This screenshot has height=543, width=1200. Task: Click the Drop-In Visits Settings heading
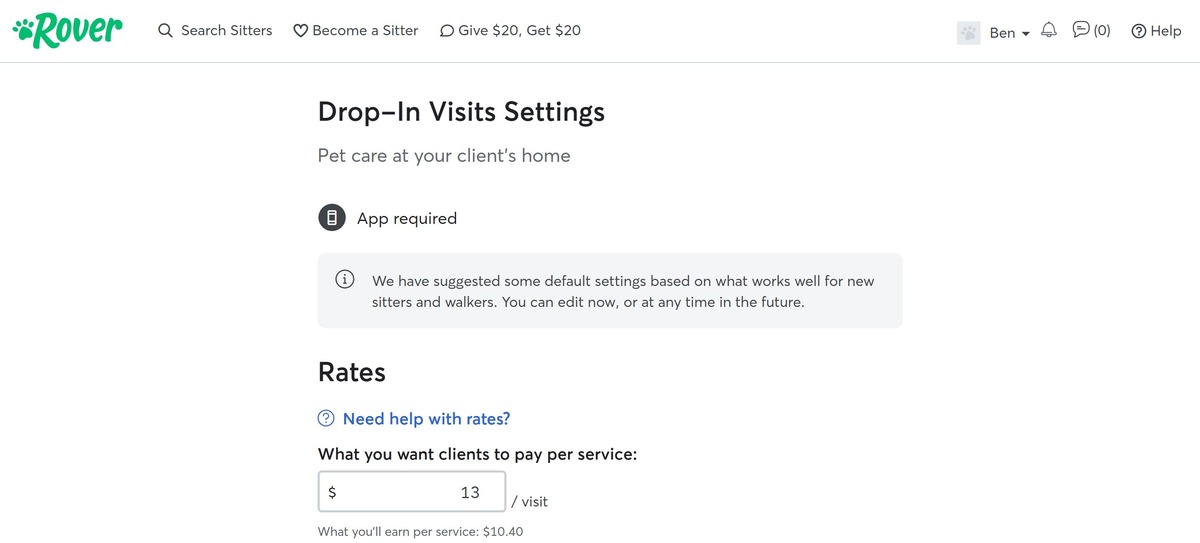coord(461,111)
